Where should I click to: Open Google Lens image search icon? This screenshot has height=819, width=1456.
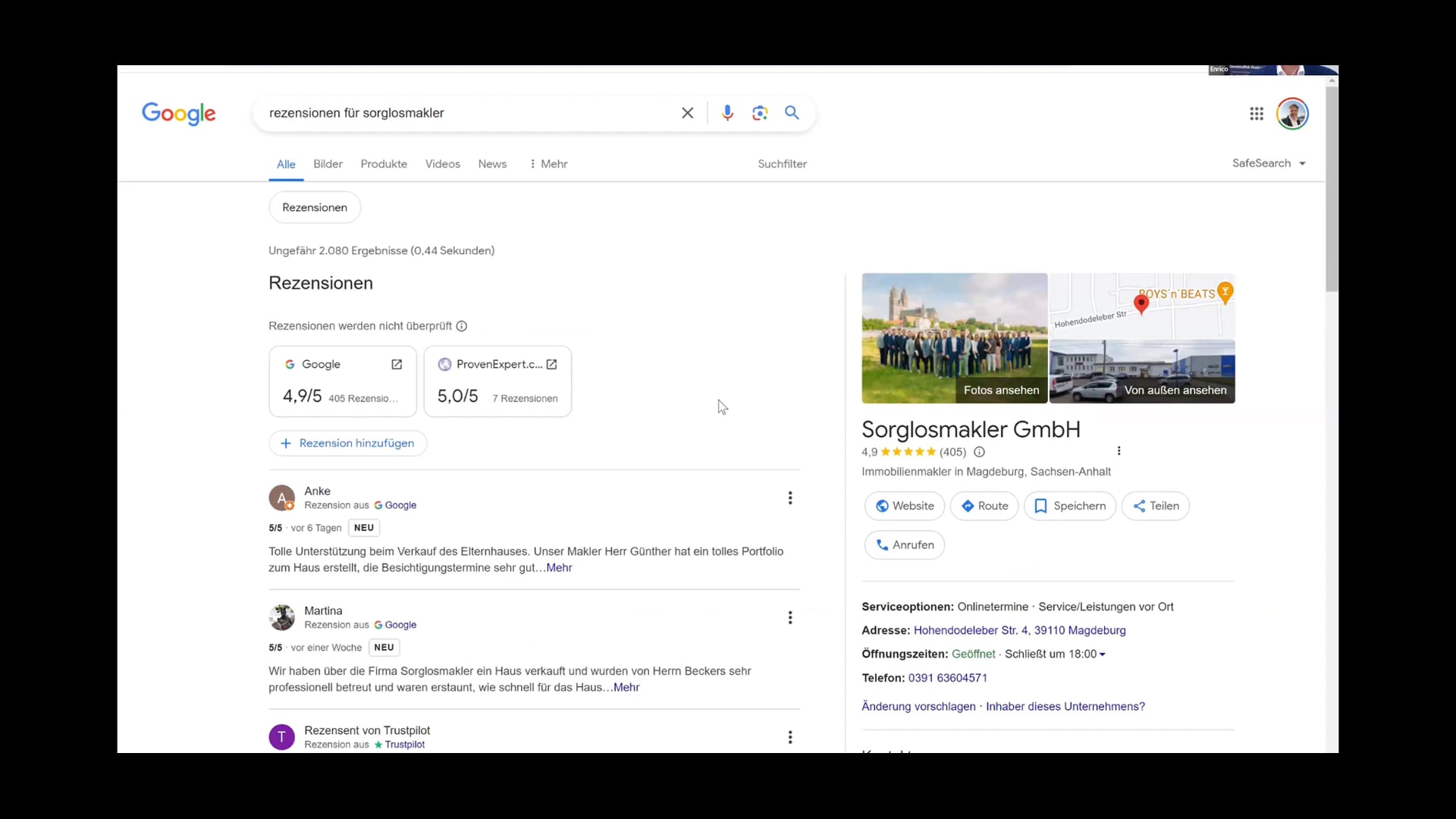click(x=760, y=113)
